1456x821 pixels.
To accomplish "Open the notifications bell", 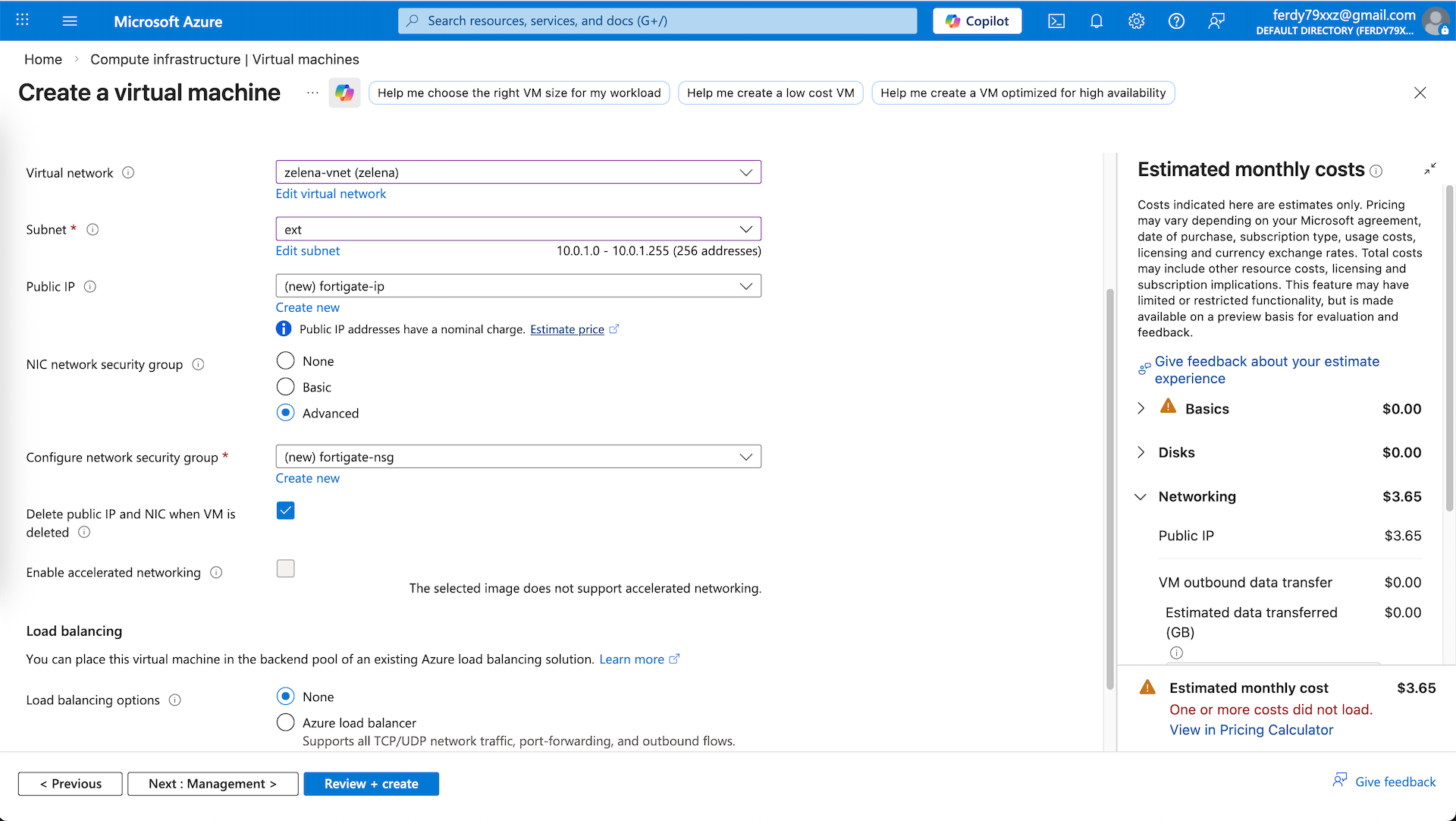I will (1097, 21).
